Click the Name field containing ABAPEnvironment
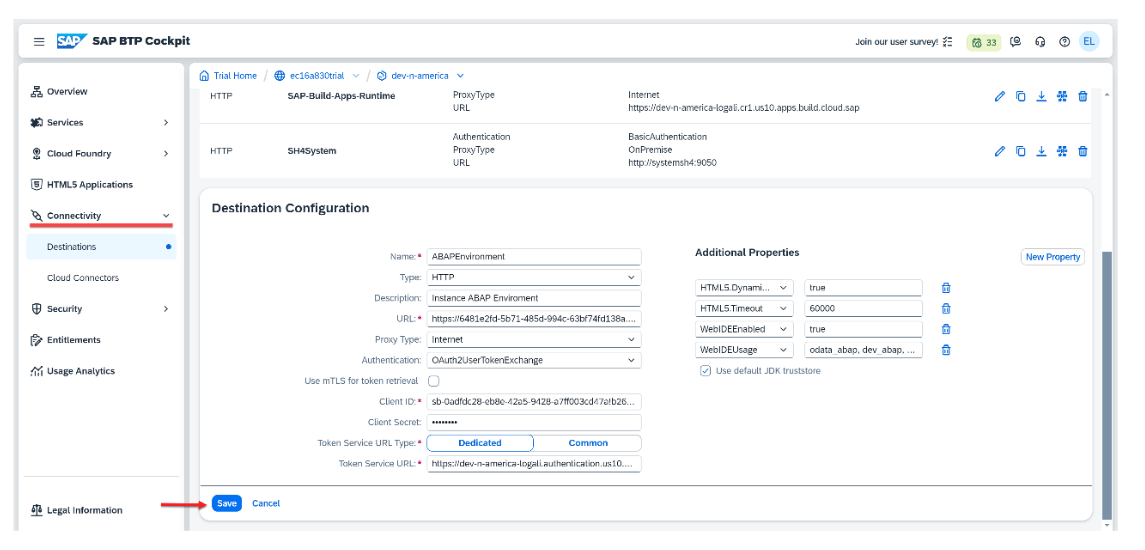 [534, 256]
